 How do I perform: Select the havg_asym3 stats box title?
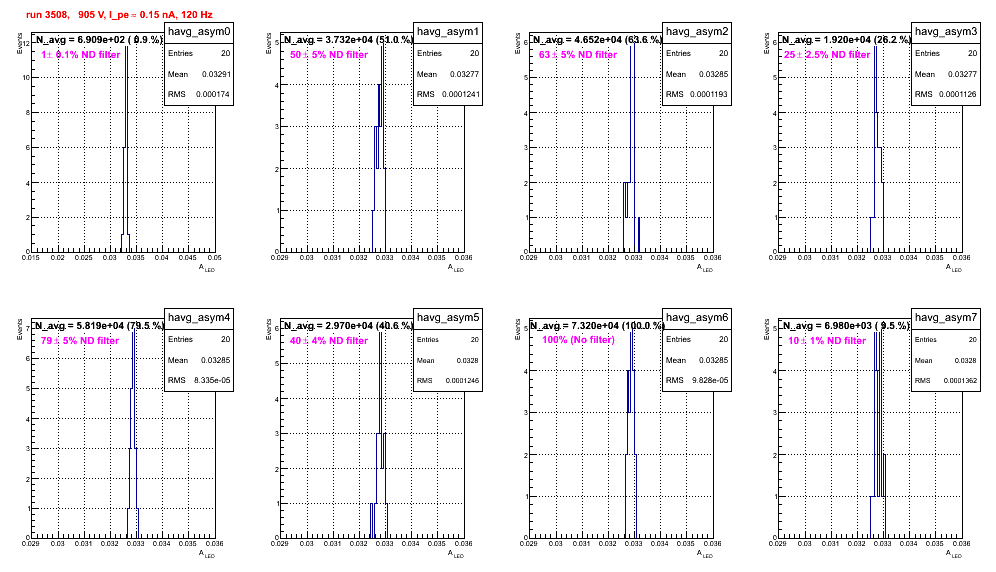[x=946, y=31]
